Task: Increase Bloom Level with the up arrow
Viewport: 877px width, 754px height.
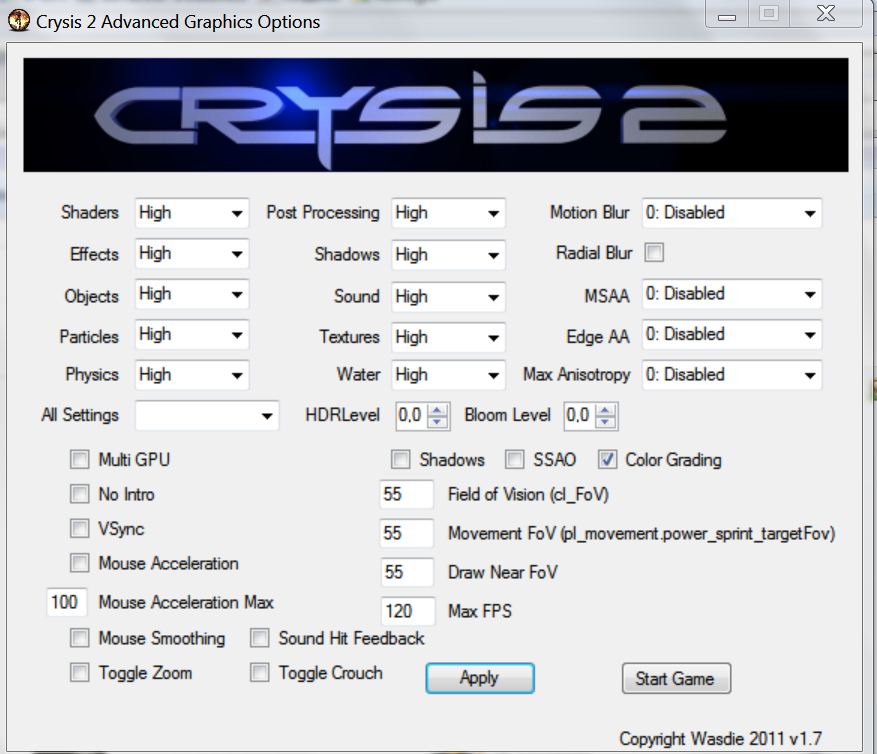Action: (x=605, y=410)
